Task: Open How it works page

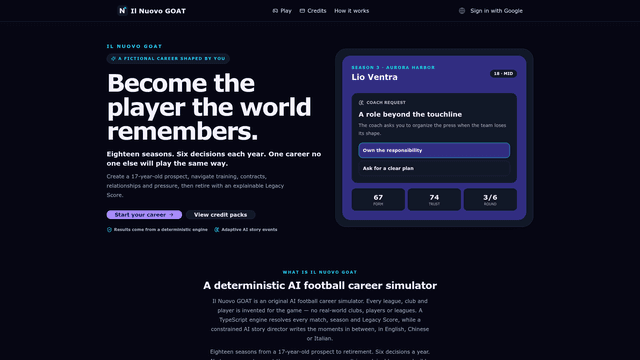Action: [x=351, y=11]
